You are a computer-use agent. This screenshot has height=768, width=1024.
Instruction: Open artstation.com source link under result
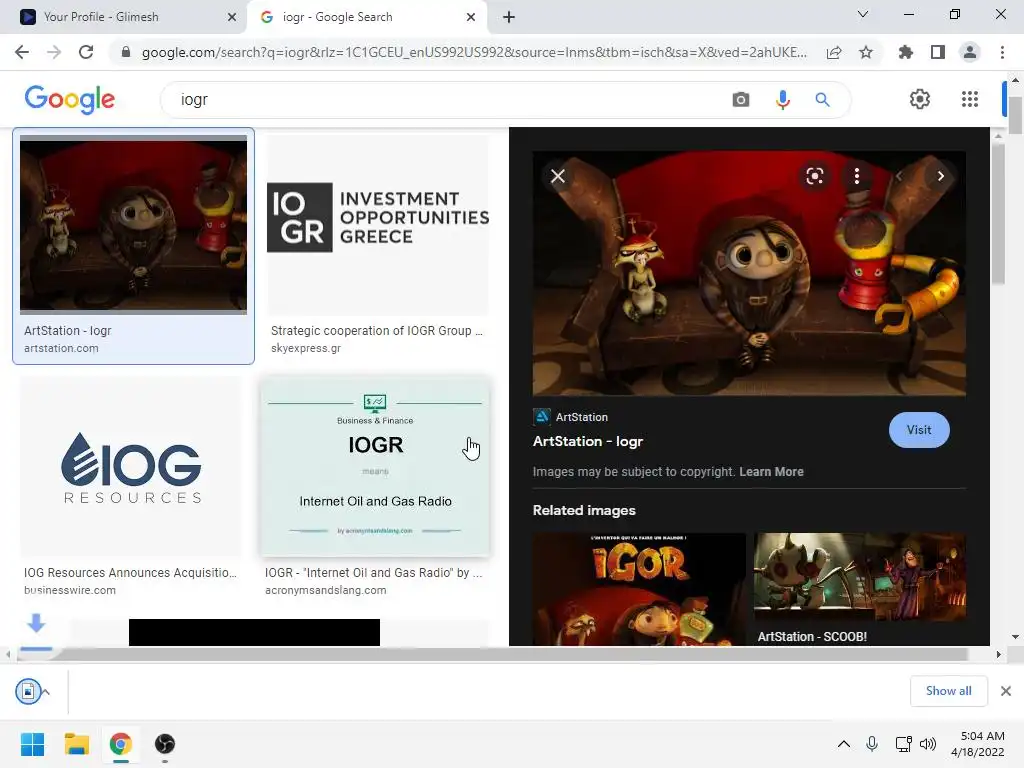click(x=61, y=348)
